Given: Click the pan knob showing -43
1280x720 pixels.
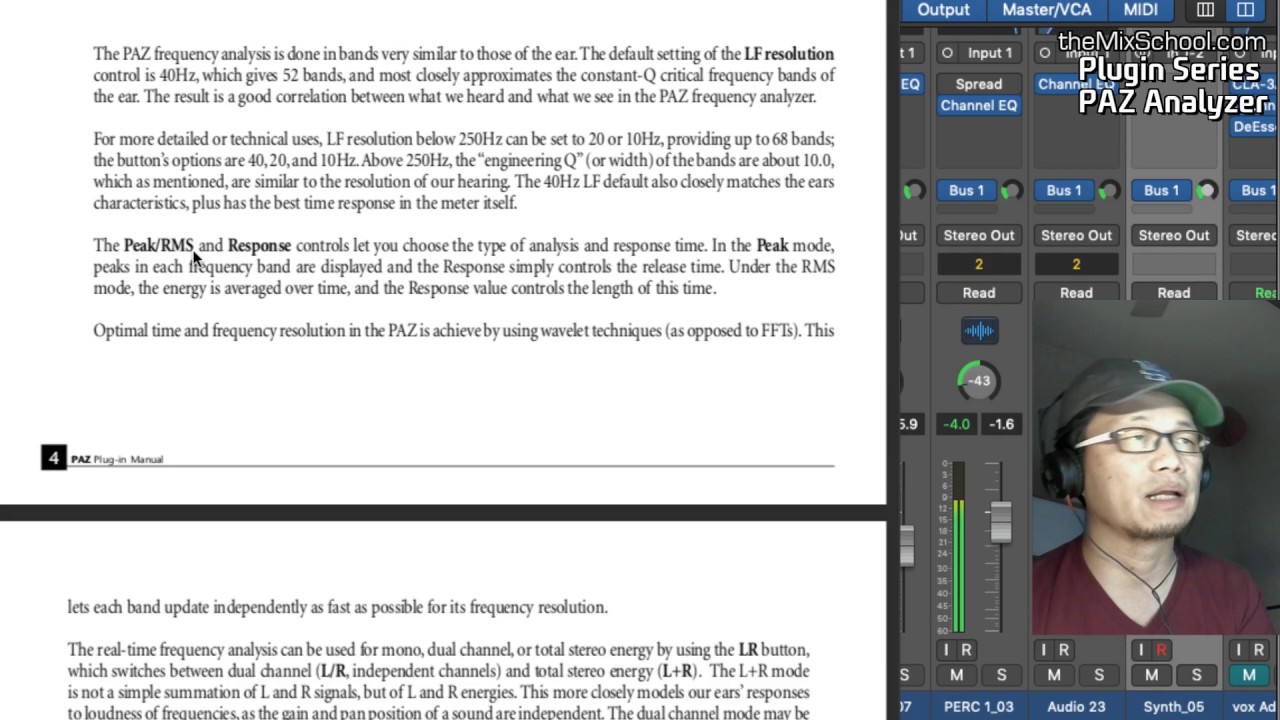Looking at the screenshot, I should [979, 380].
